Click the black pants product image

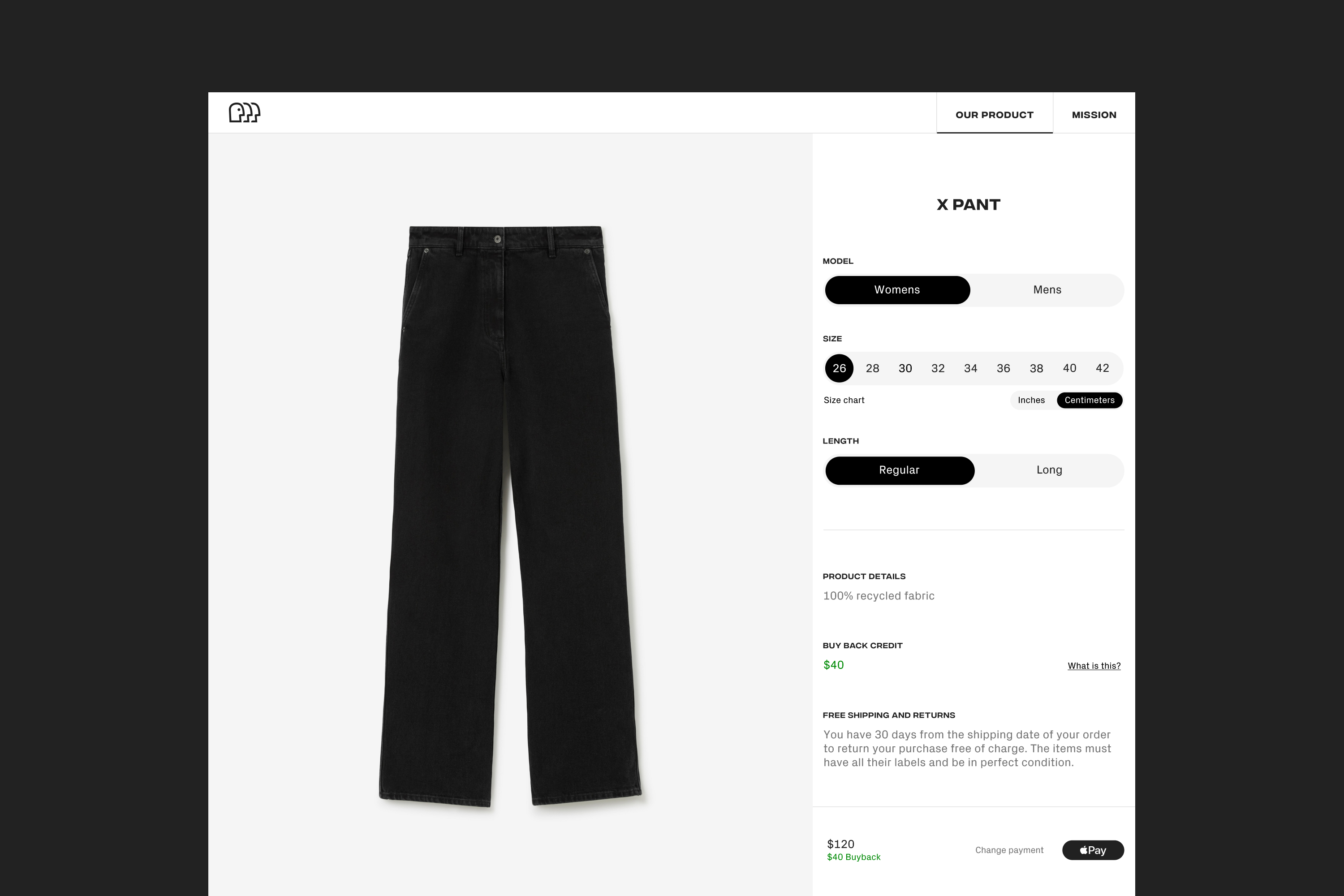(510, 516)
